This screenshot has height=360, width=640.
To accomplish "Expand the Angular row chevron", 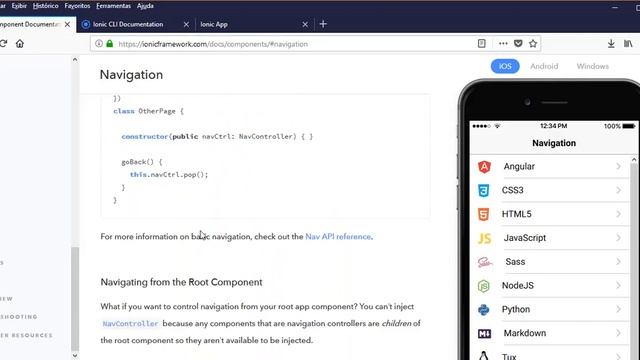I will [618, 167].
